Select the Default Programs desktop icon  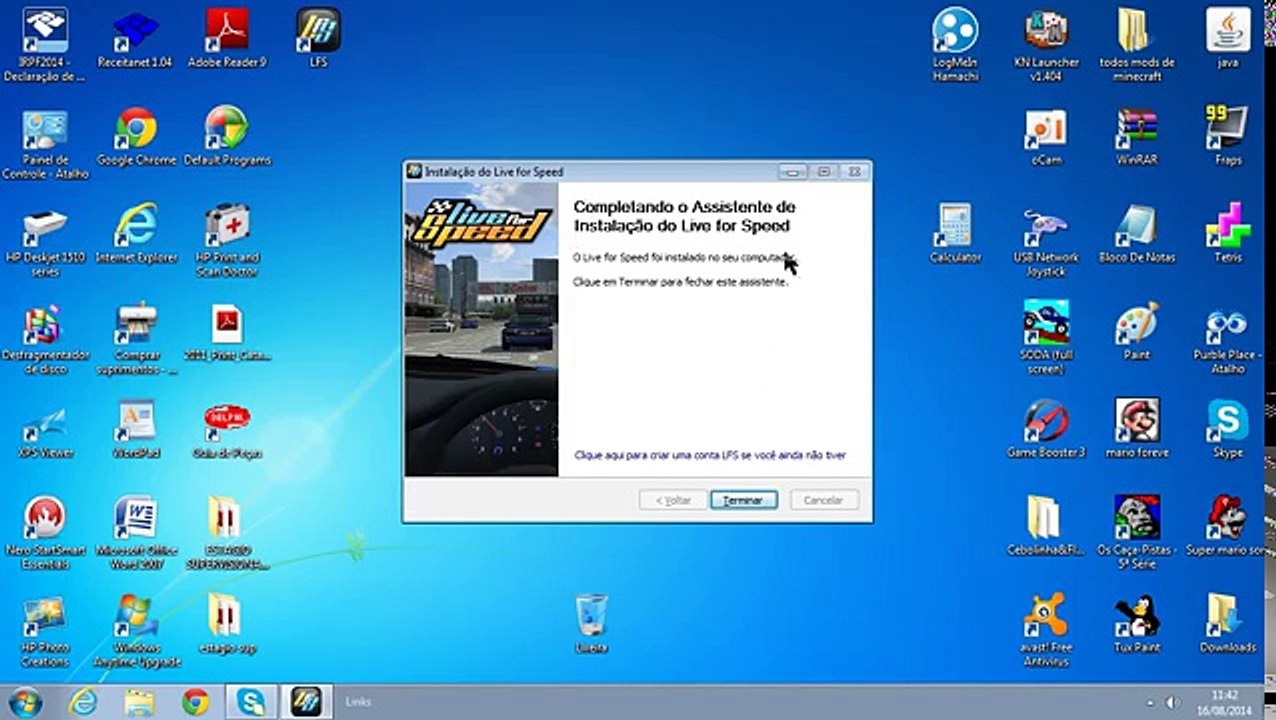pos(227,137)
